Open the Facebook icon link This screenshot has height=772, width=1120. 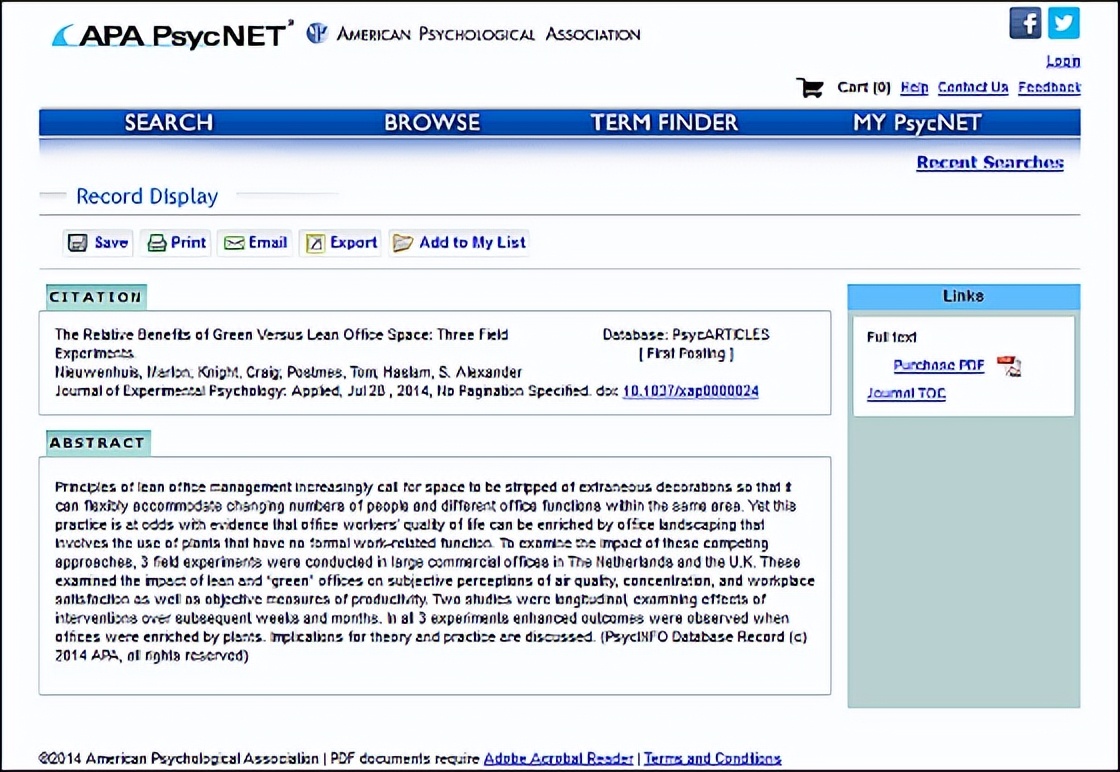1025,23
